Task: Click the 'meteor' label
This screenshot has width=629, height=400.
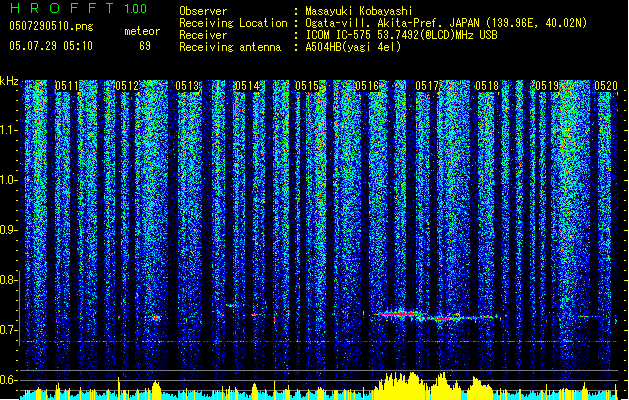Action: pyautogui.click(x=142, y=31)
